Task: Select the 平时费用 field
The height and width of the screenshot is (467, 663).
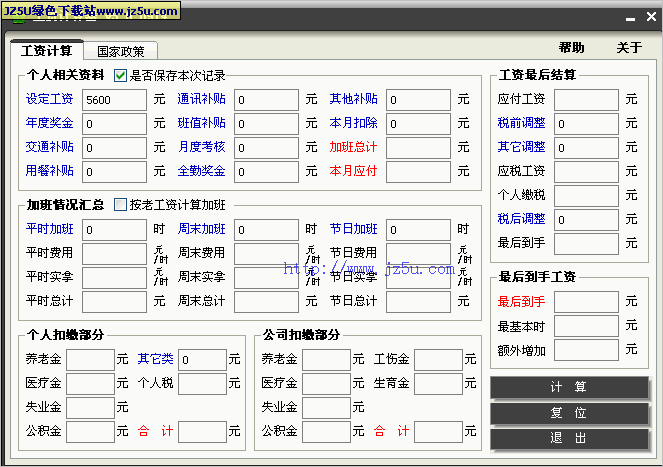Action: 114,254
